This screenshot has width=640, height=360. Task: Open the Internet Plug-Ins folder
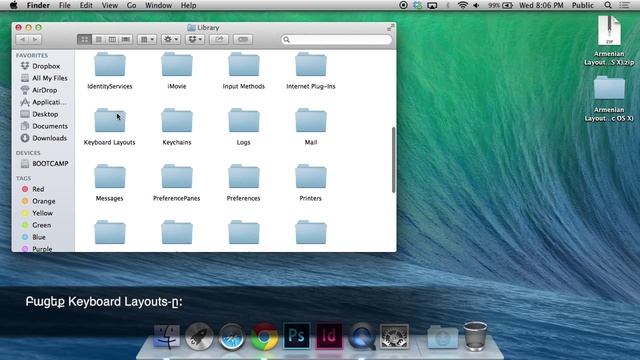(311, 65)
